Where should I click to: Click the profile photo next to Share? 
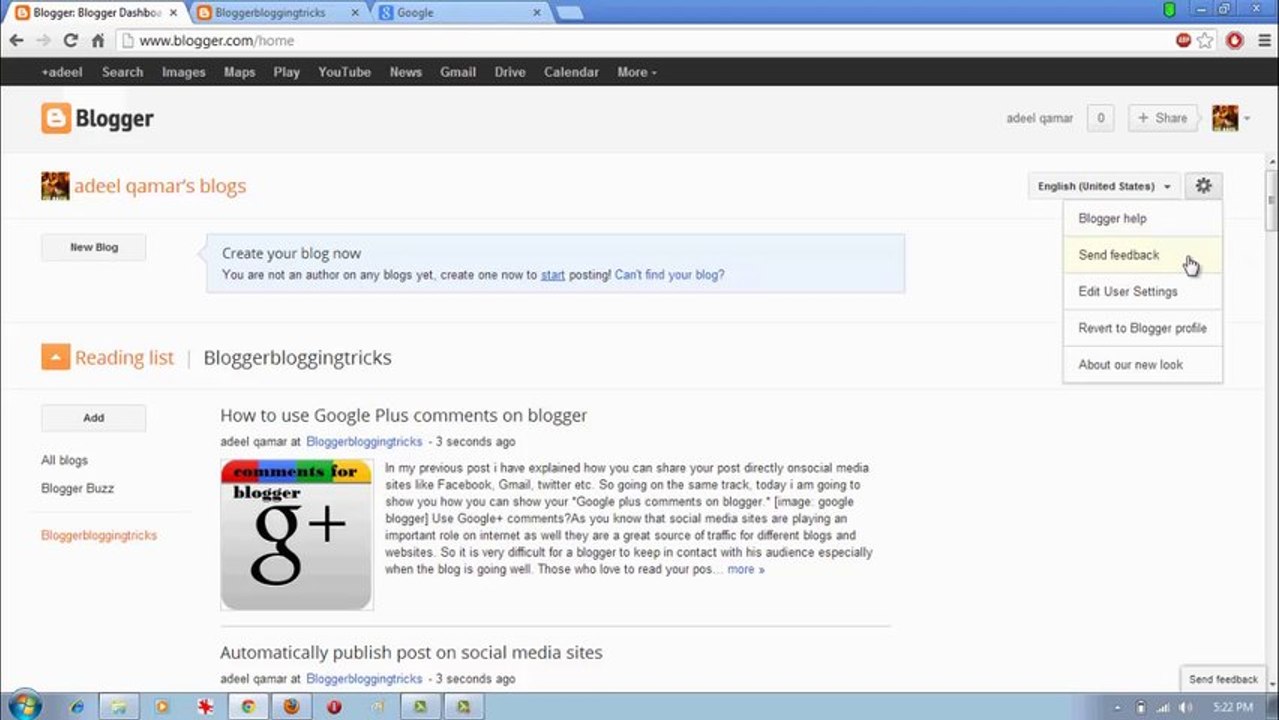[x=1225, y=118]
